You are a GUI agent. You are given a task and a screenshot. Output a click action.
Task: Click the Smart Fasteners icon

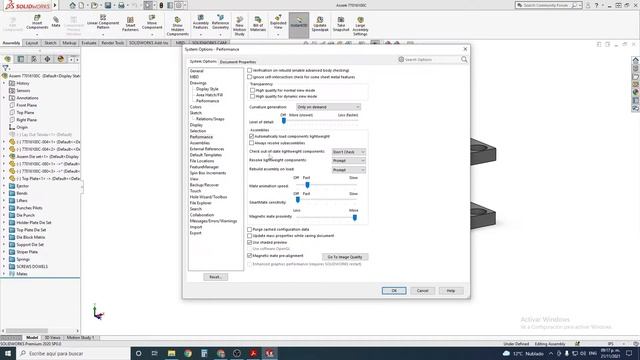[x=130, y=24]
